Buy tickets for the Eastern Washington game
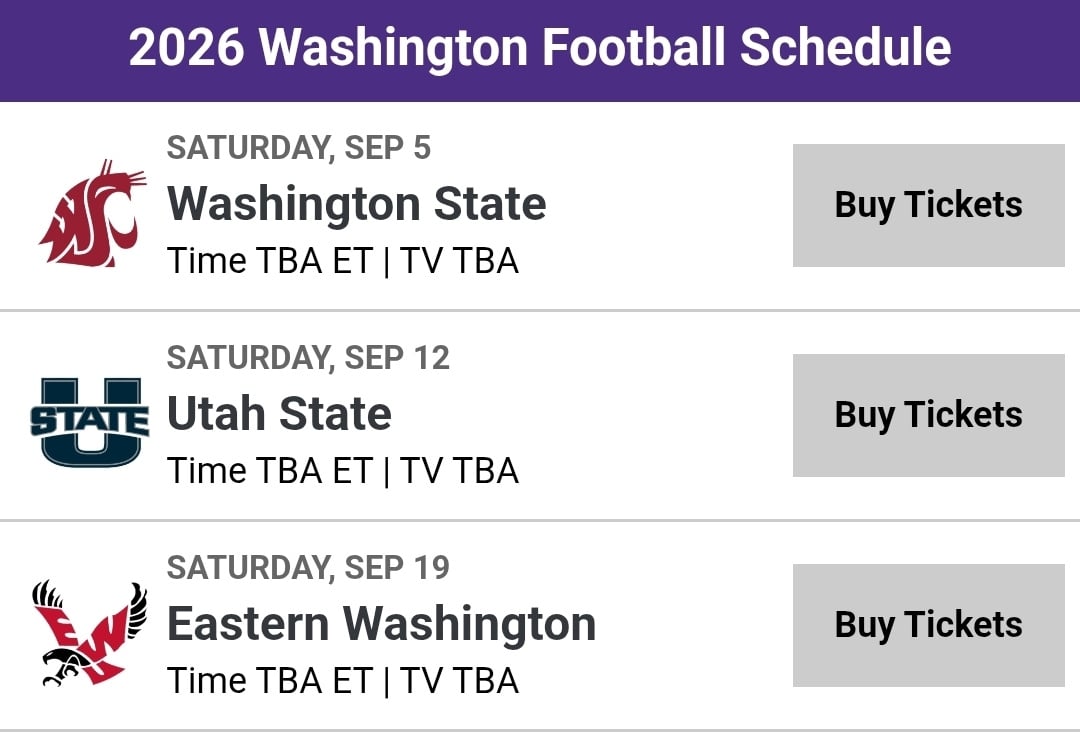 (x=928, y=625)
